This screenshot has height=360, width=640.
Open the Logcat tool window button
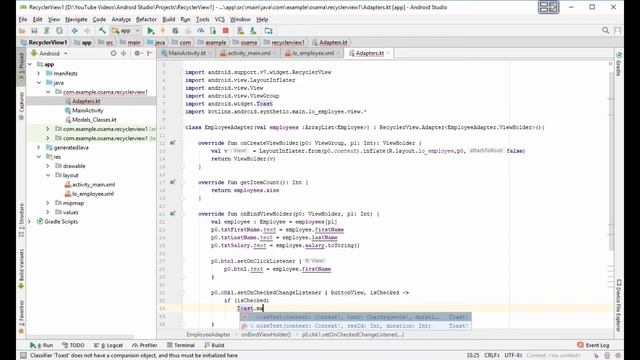pos(108,345)
